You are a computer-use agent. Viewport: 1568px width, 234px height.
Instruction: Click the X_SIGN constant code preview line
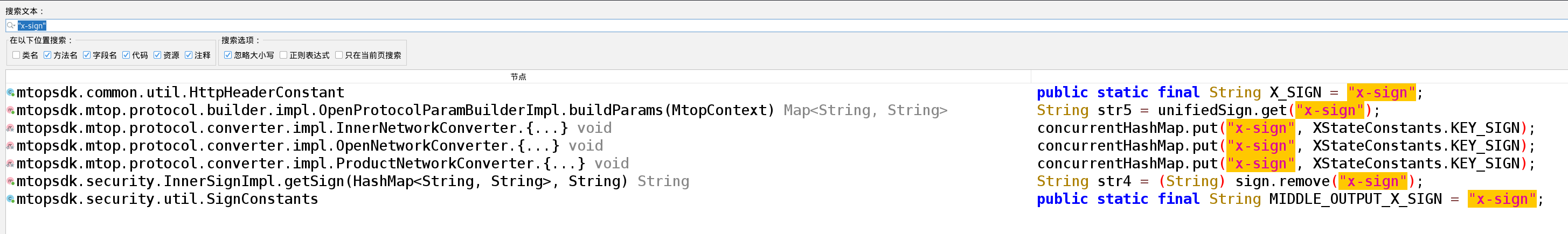click(x=1230, y=93)
